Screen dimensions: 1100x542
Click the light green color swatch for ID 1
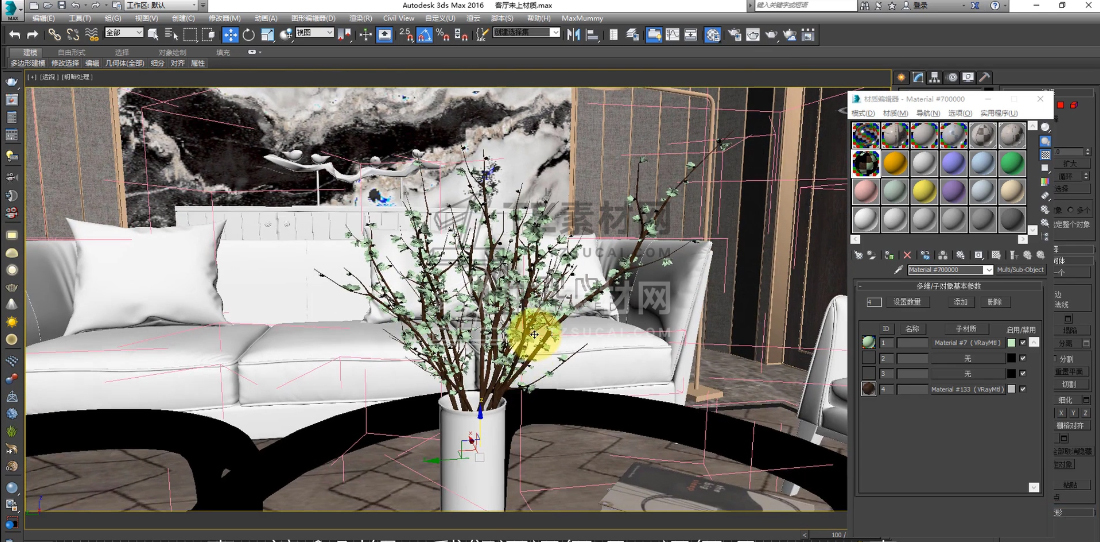pyautogui.click(x=1012, y=343)
